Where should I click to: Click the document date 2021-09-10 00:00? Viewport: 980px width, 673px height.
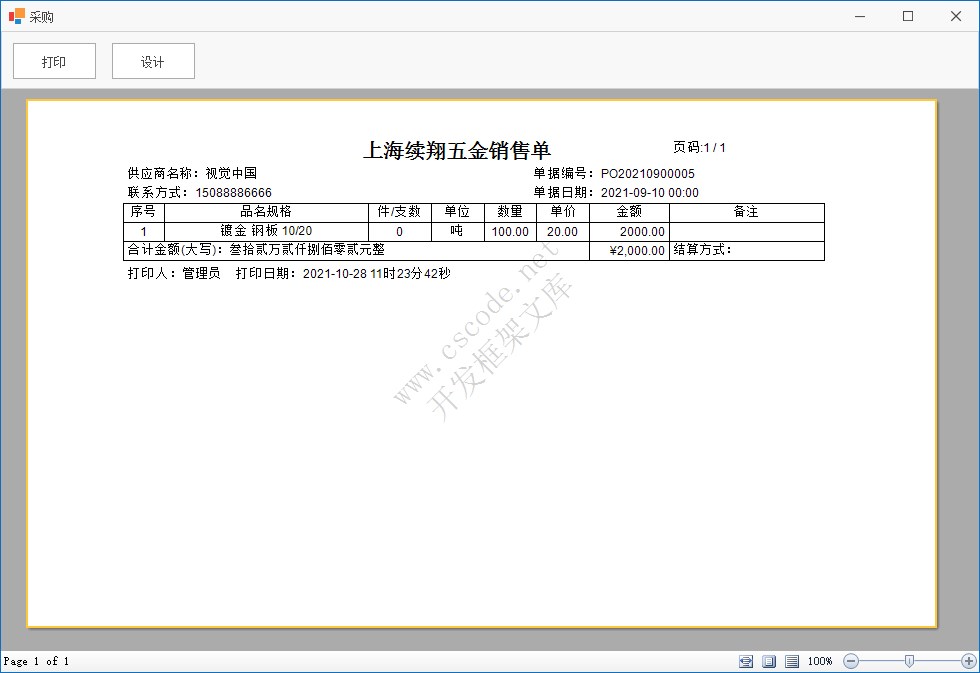point(650,192)
